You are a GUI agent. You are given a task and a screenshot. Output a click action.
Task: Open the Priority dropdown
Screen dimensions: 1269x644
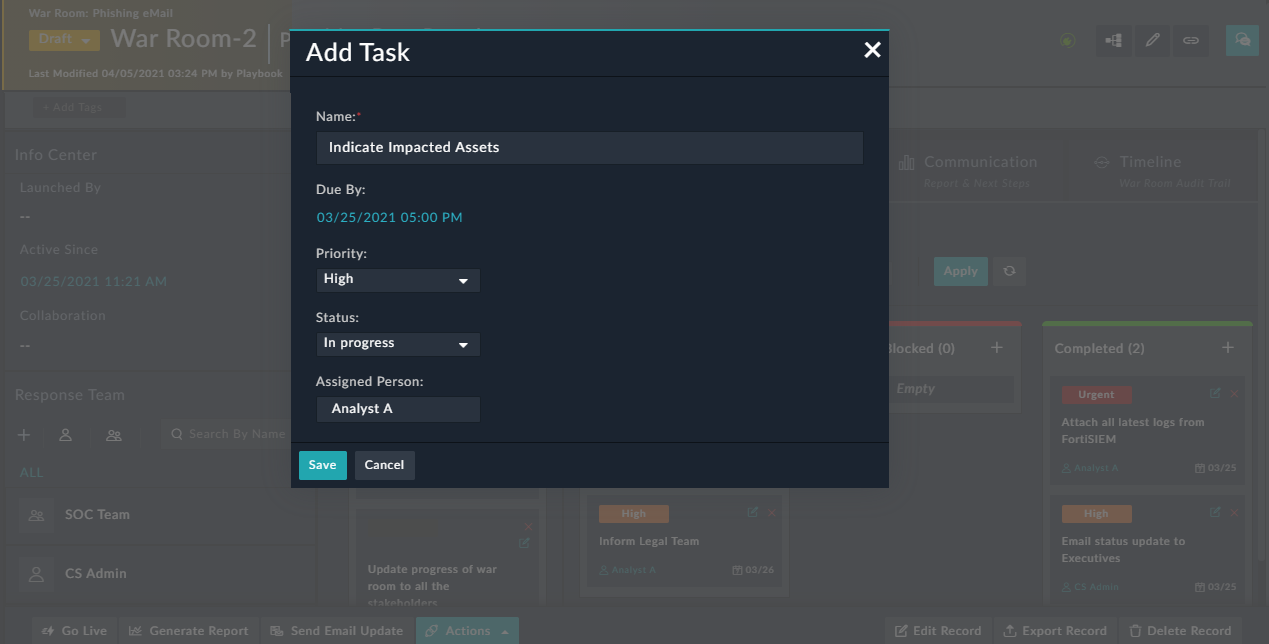[x=397, y=280]
